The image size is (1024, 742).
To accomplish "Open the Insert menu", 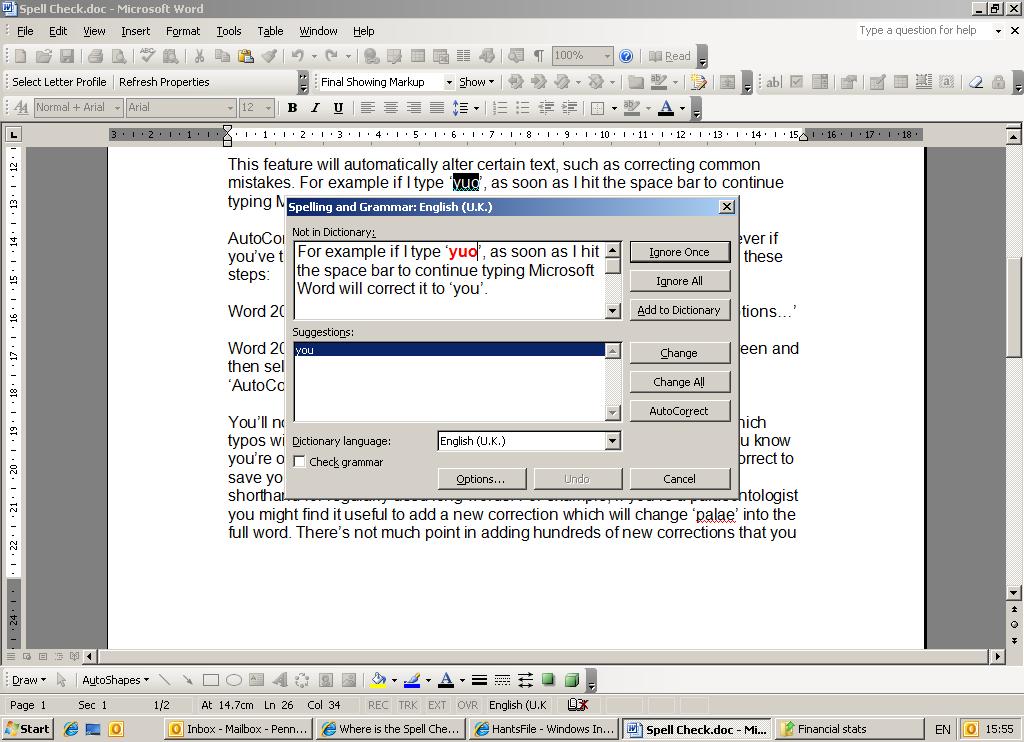I will click(x=135, y=31).
